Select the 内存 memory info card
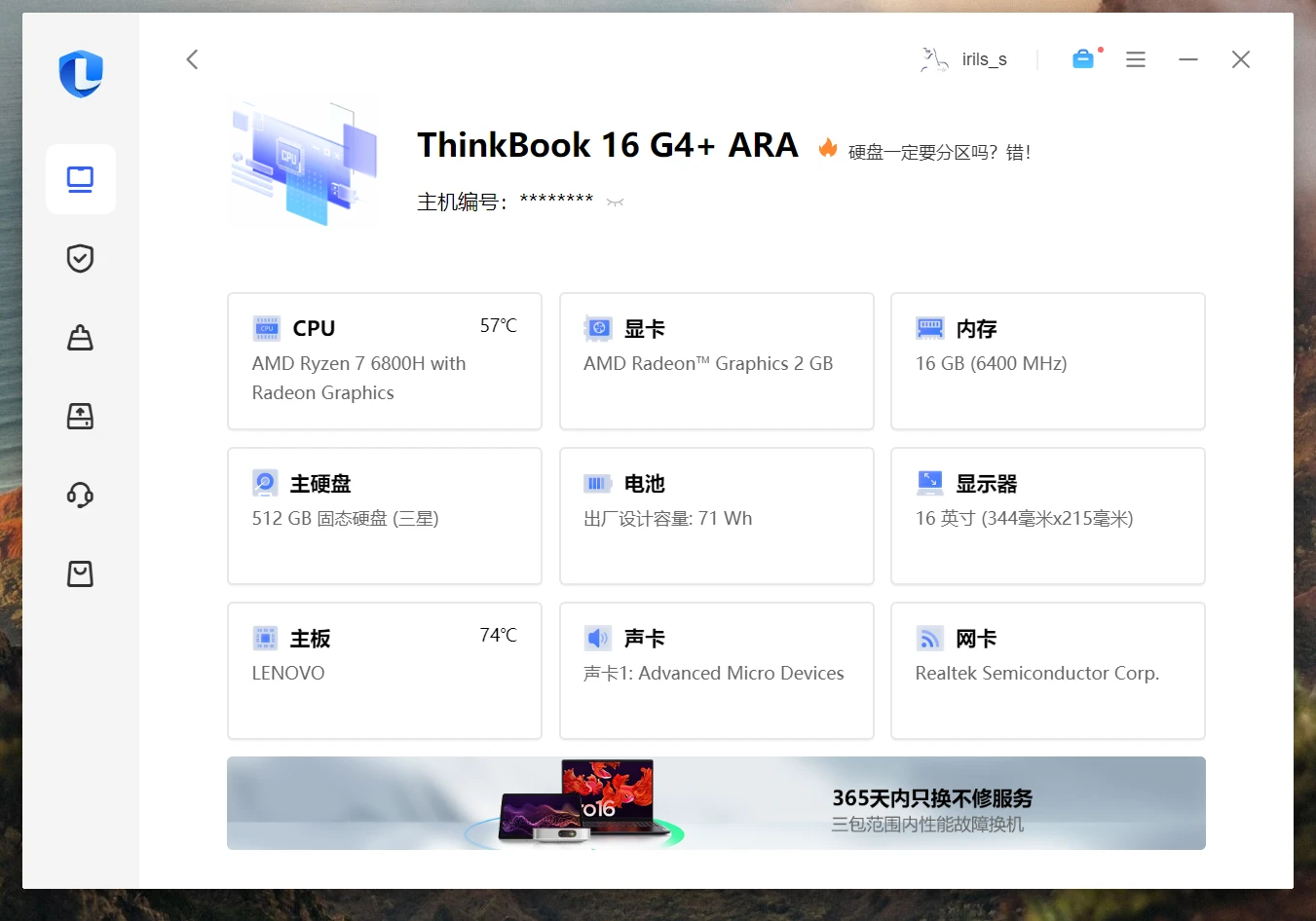Viewport: 1316px width, 921px height. click(x=1047, y=361)
